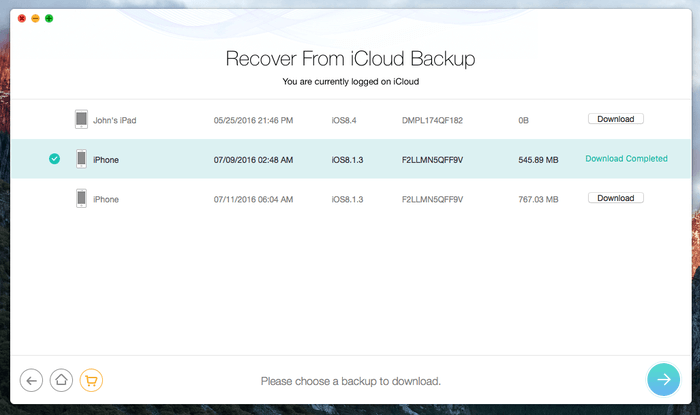Minimize the window with yellow button
This screenshot has height=415, width=700.
point(35,18)
